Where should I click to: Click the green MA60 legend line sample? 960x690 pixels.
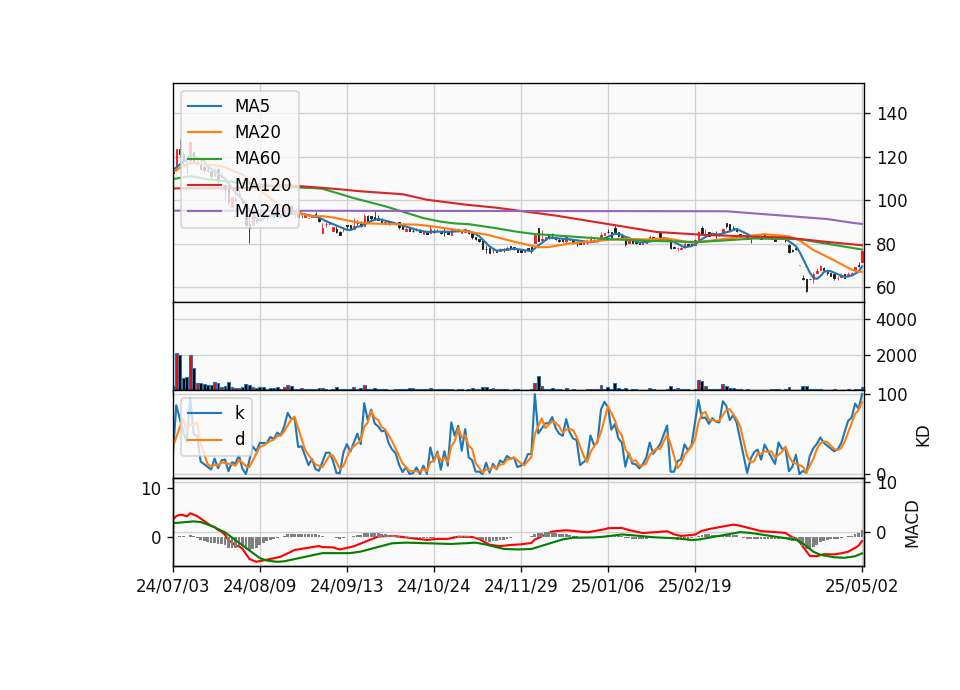(204, 158)
